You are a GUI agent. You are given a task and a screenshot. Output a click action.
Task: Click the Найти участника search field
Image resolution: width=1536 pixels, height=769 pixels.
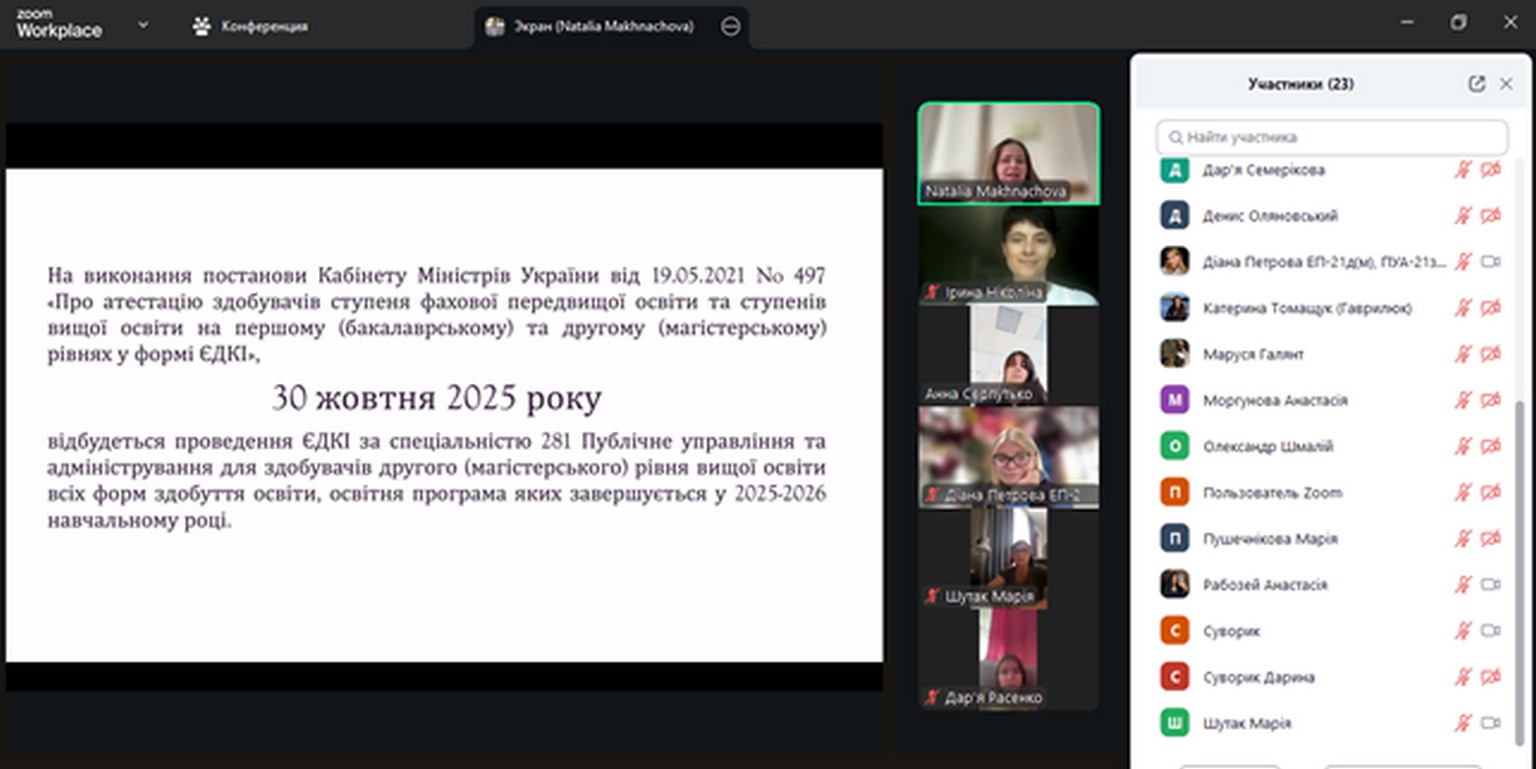(1331, 137)
